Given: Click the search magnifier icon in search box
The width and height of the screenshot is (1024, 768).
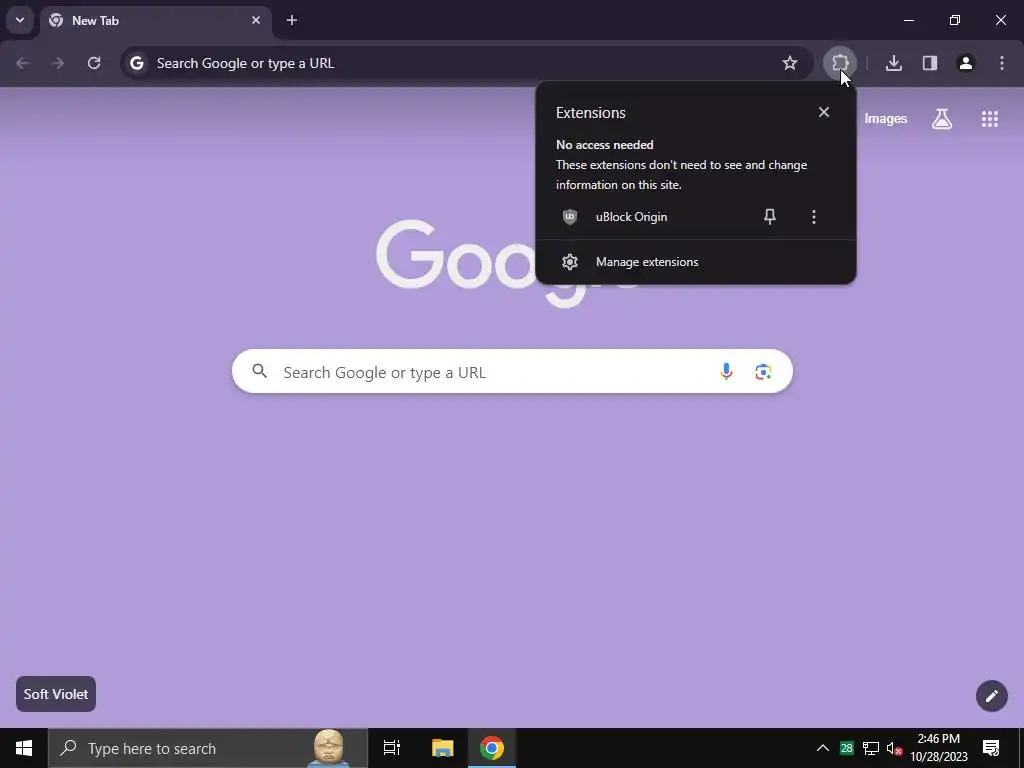Looking at the screenshot, I should [x=260, y=372].
